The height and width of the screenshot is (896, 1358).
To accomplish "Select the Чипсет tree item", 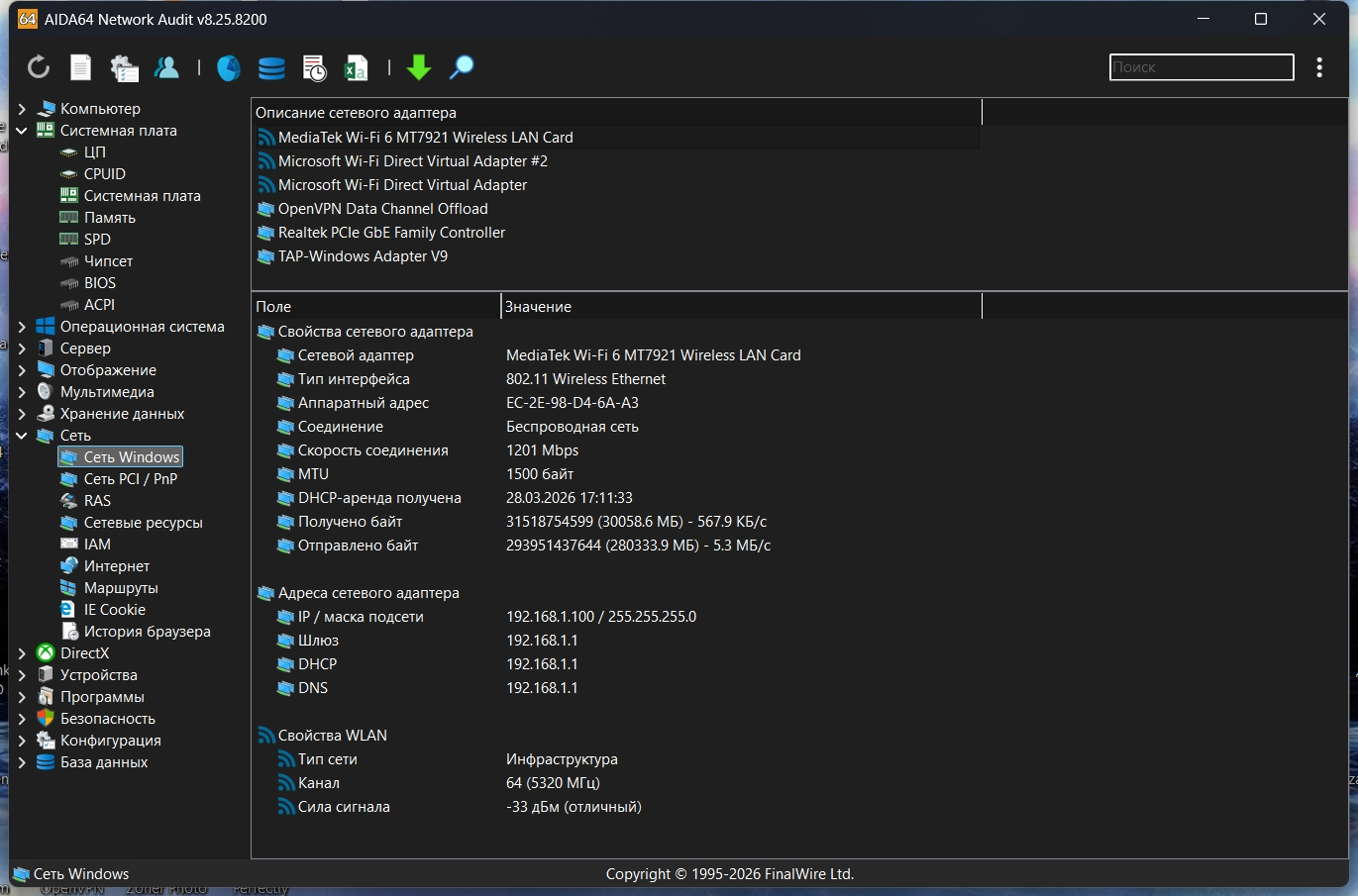I will [108, 261].
